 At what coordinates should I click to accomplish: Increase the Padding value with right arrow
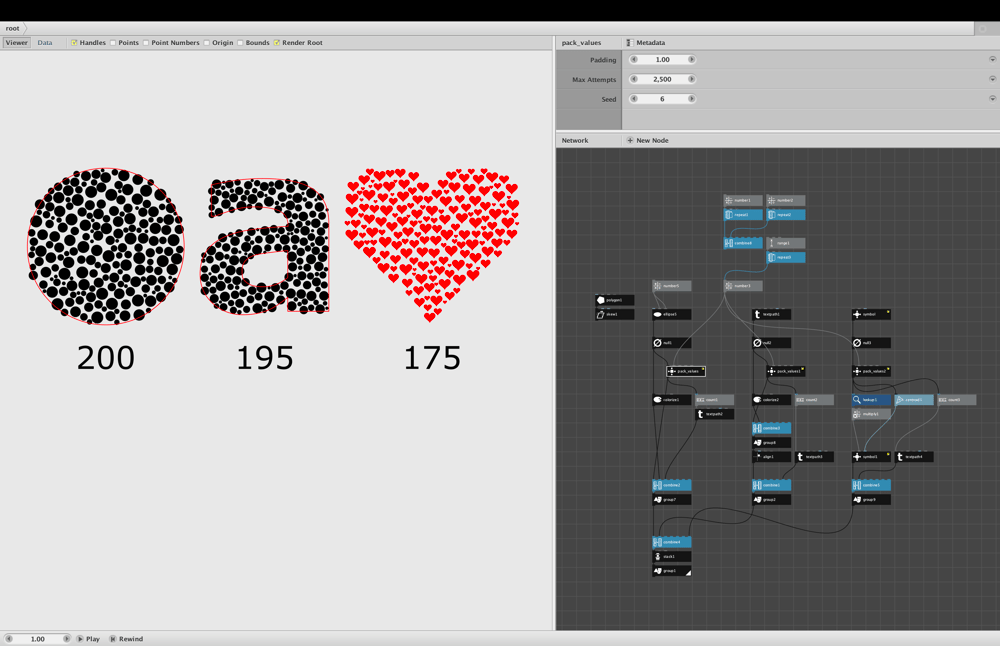coord(691,59)
